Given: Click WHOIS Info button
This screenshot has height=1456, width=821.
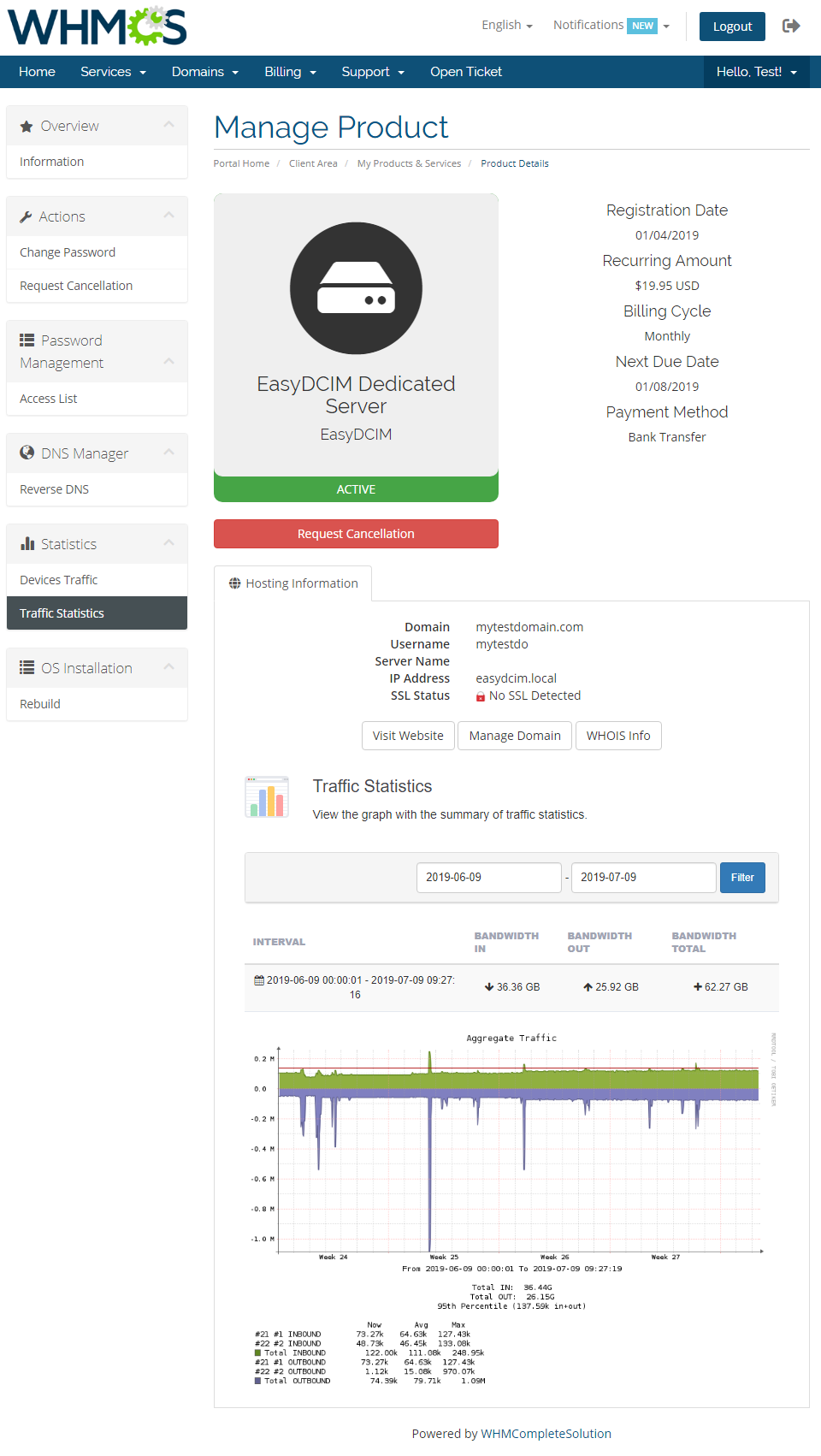Looking at the screenshot, I should 618,736.
